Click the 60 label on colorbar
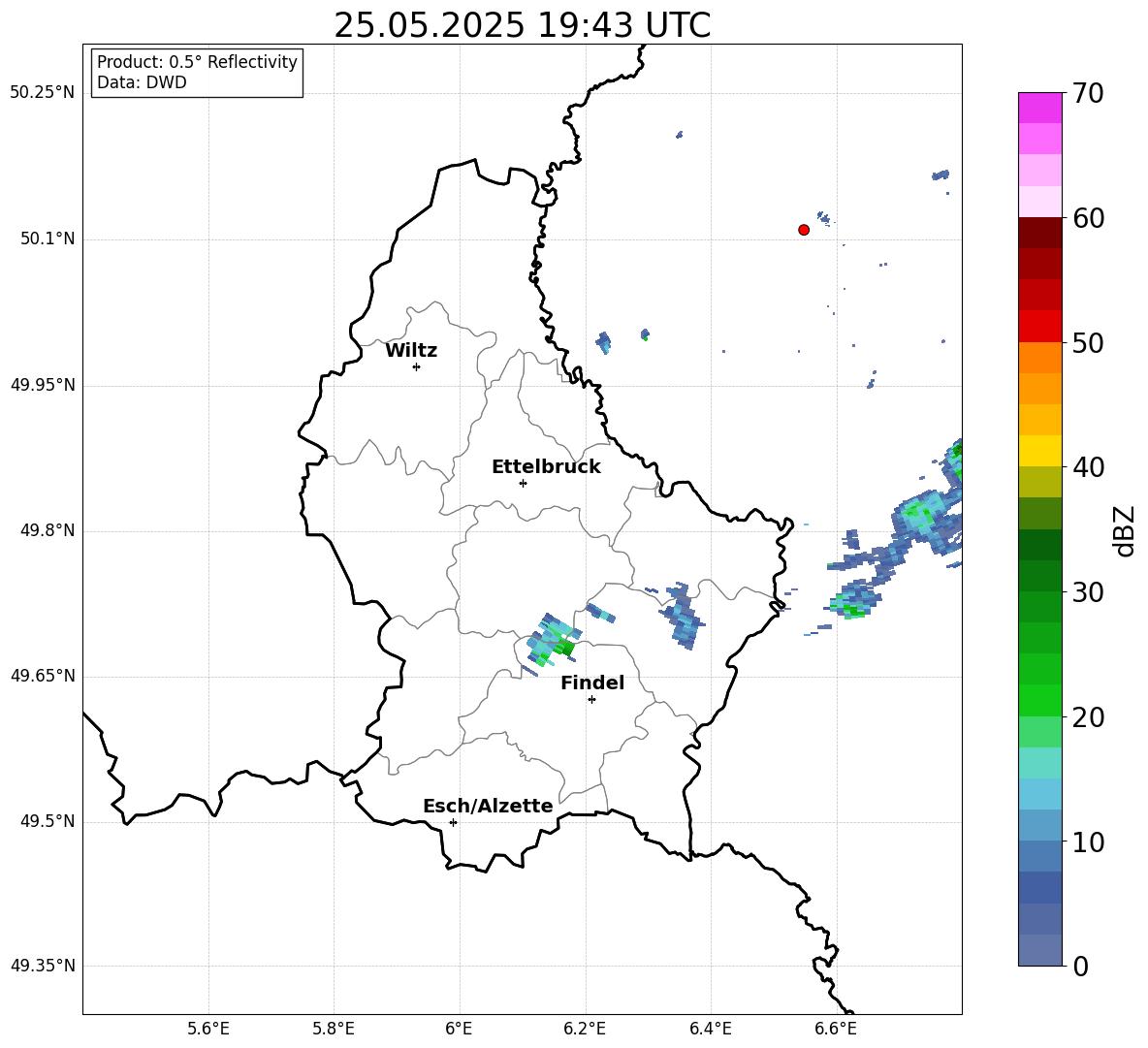The height and width of the screenshot is (1048, 1148). pos(1088,218)
